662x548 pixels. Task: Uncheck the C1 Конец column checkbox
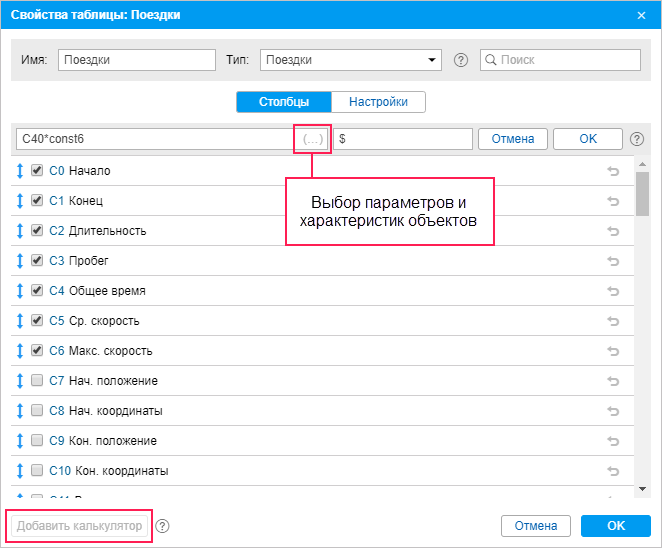pyautogui.click(x=37, y=201)
